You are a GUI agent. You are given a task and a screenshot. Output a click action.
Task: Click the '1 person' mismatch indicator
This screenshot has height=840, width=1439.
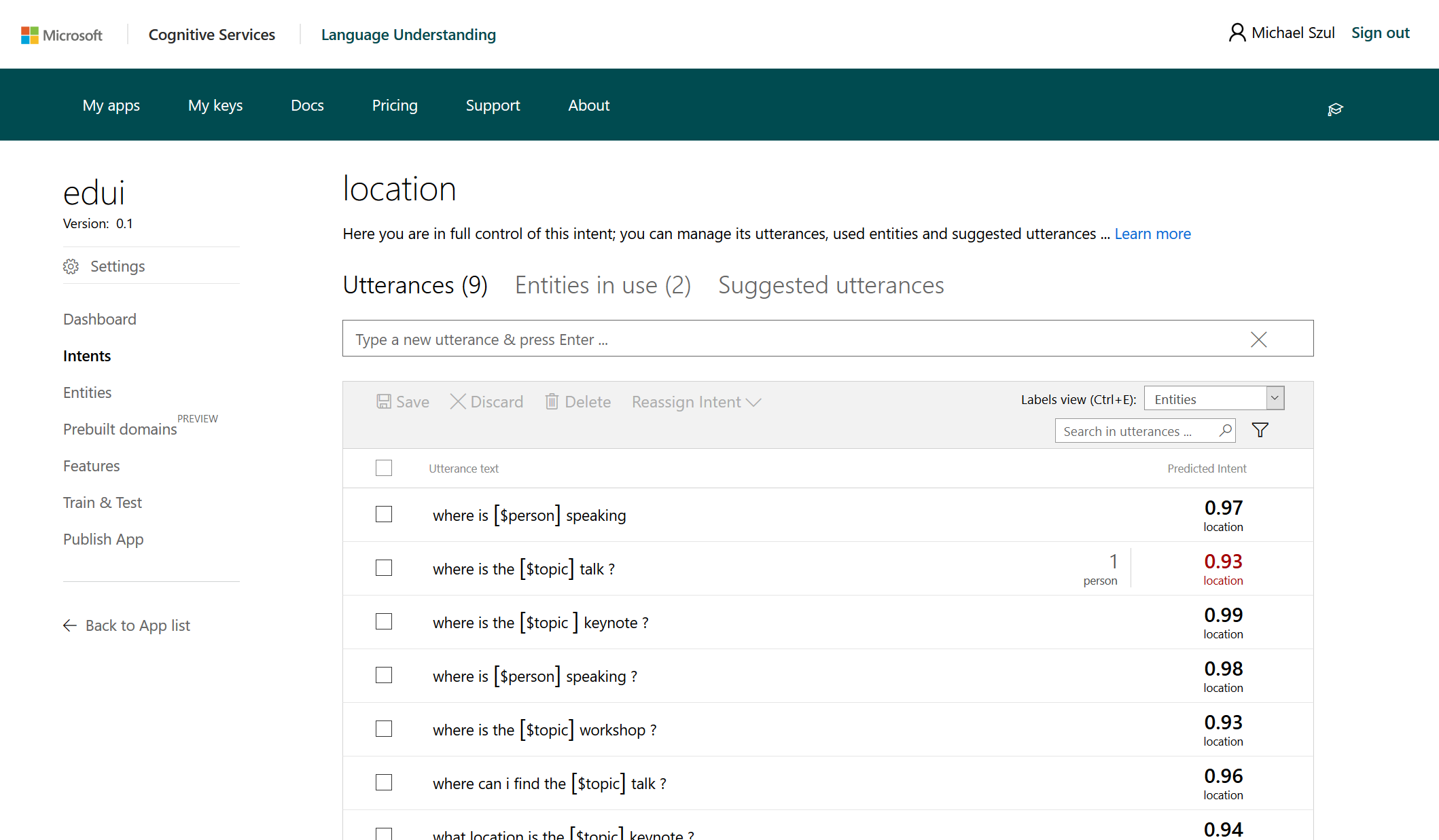[x=1101, y=569]
